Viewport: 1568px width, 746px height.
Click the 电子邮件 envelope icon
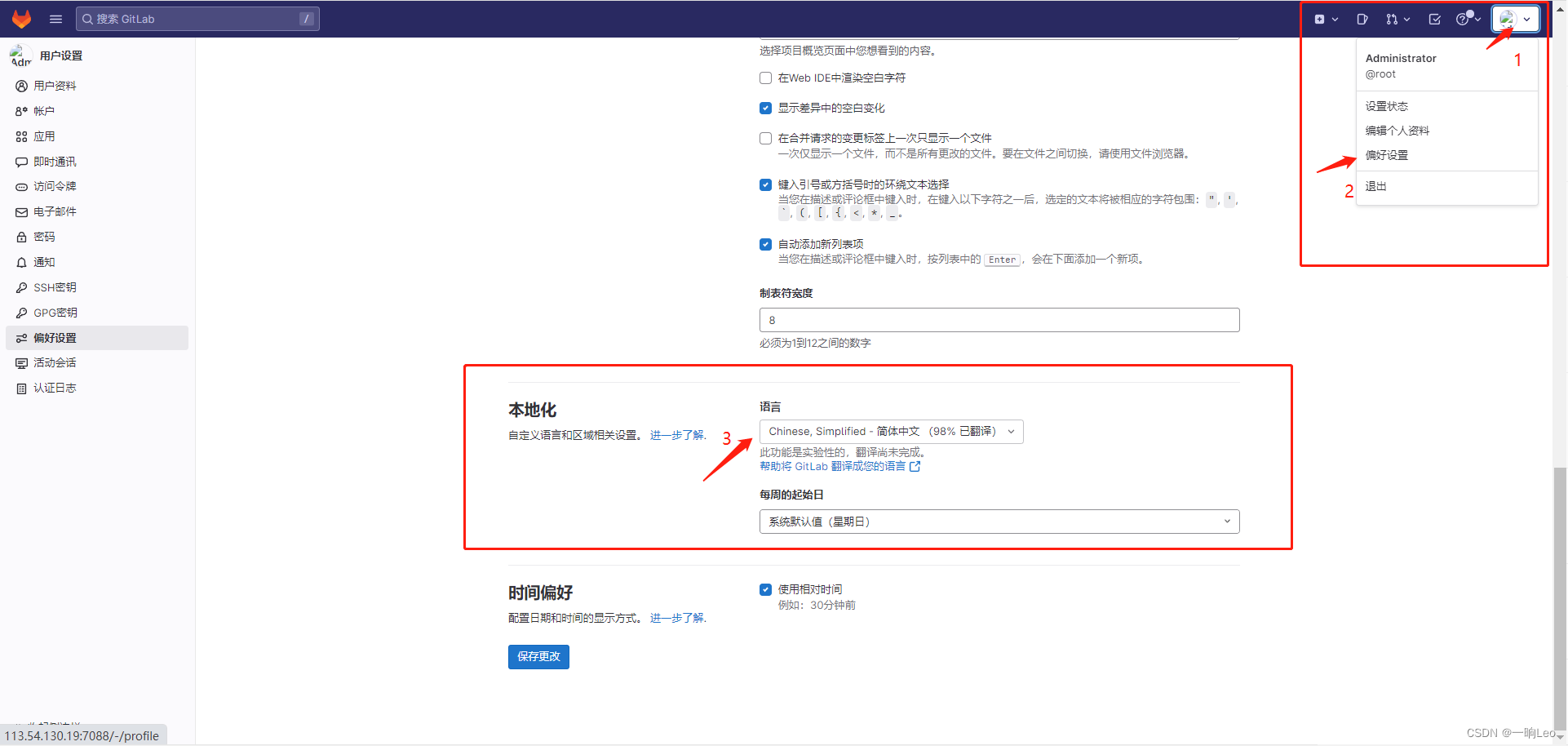pyautogui.click(x=22, y=212)
